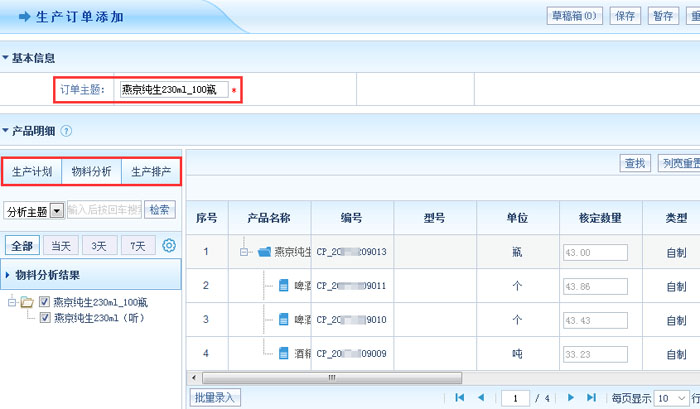Click the document icon in row 2
The height and width of the screenshot is (409, 700).
coord(282,286)
